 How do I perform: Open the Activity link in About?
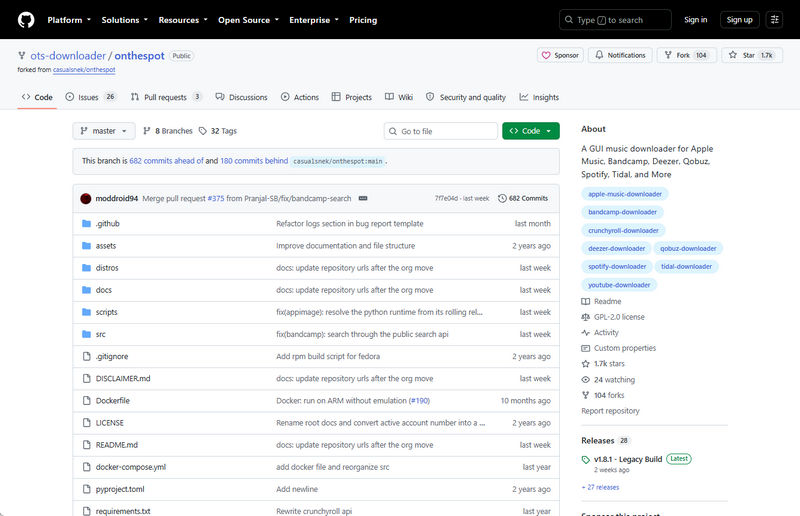point(600,332)
